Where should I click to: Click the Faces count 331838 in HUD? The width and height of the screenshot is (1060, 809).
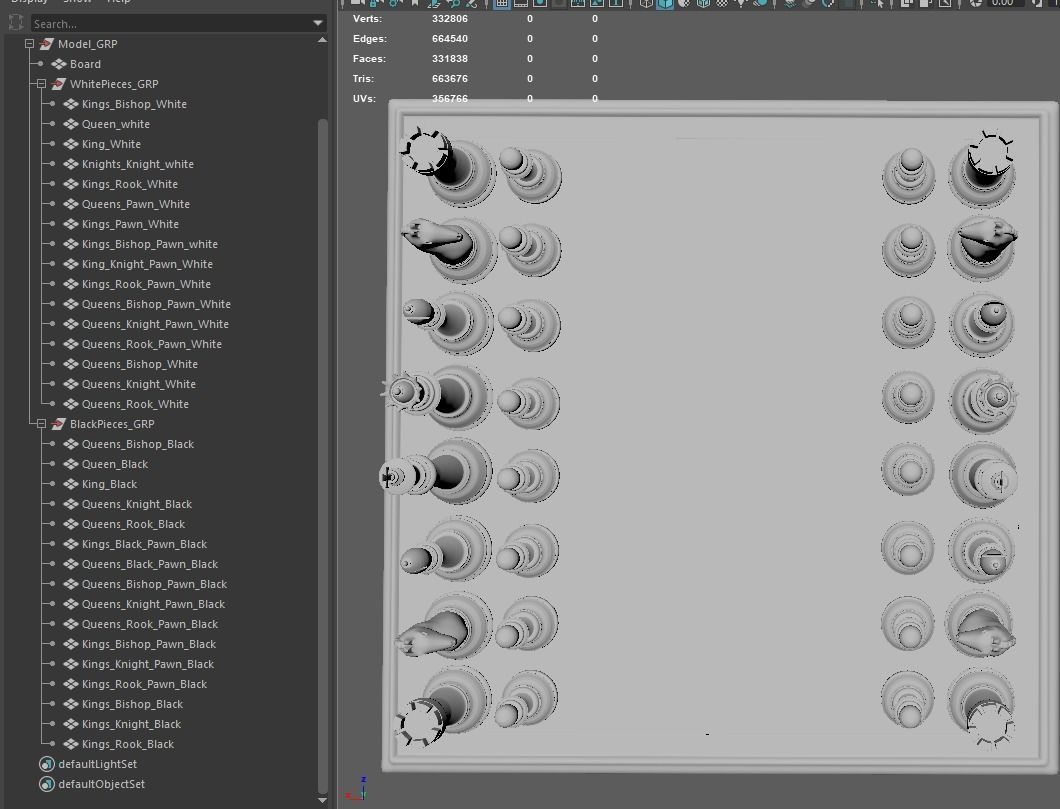click(450, 59)
